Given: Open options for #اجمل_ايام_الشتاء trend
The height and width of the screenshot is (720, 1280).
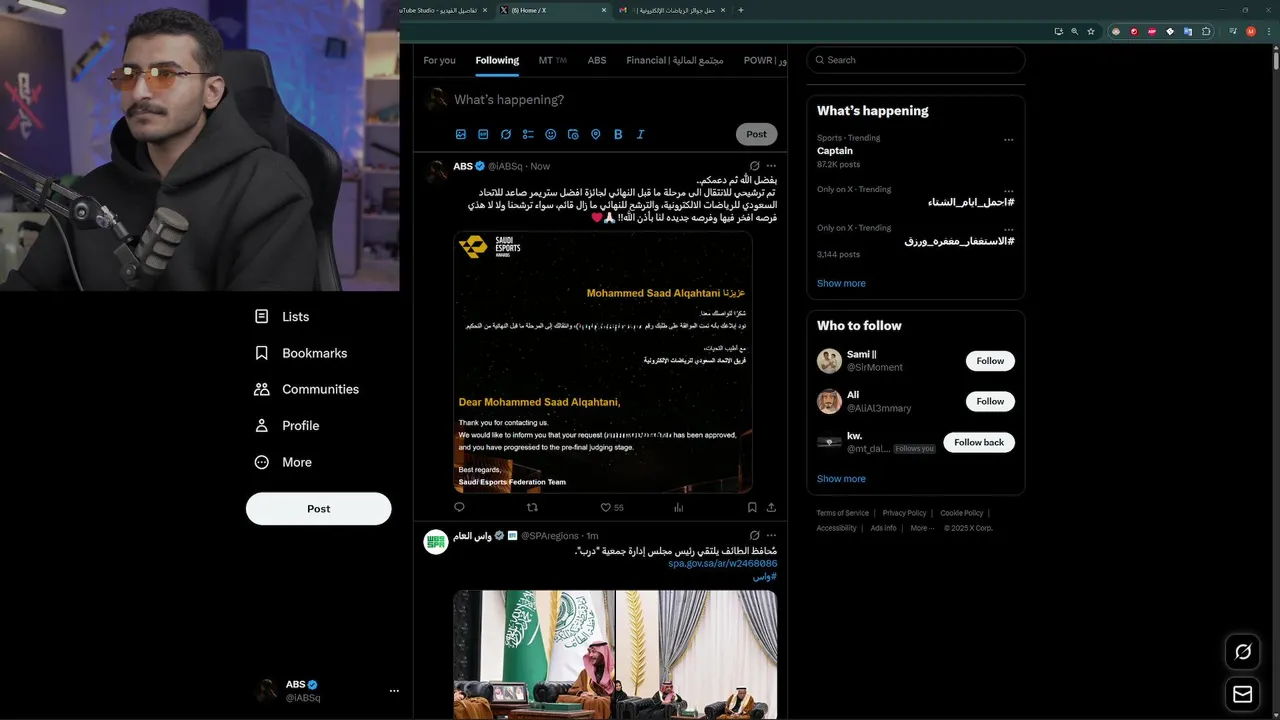Looking at the screenshot, I should pos(1008,191).
